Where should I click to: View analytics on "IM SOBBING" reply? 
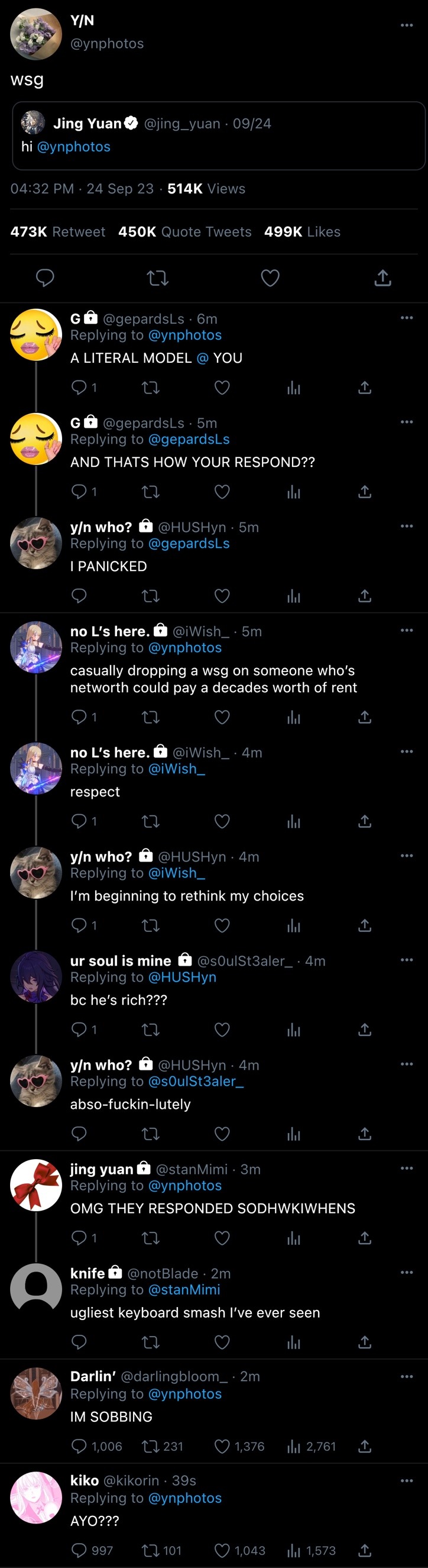coord(294,1446)
